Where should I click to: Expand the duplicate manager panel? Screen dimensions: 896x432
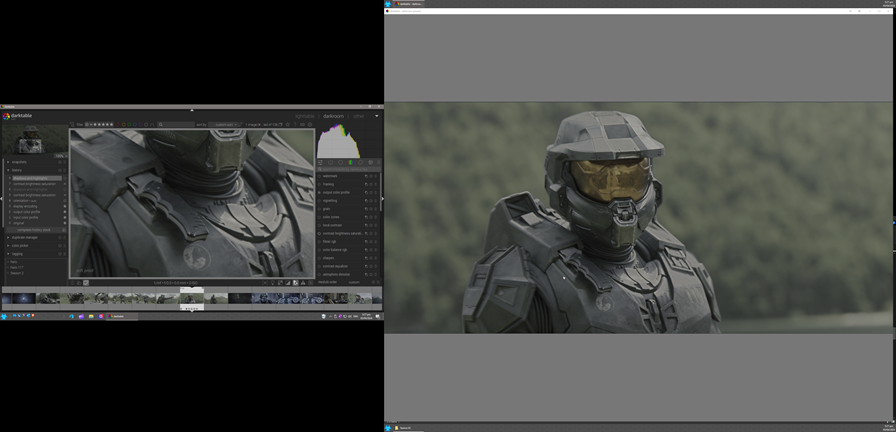(x=8, y=237)
